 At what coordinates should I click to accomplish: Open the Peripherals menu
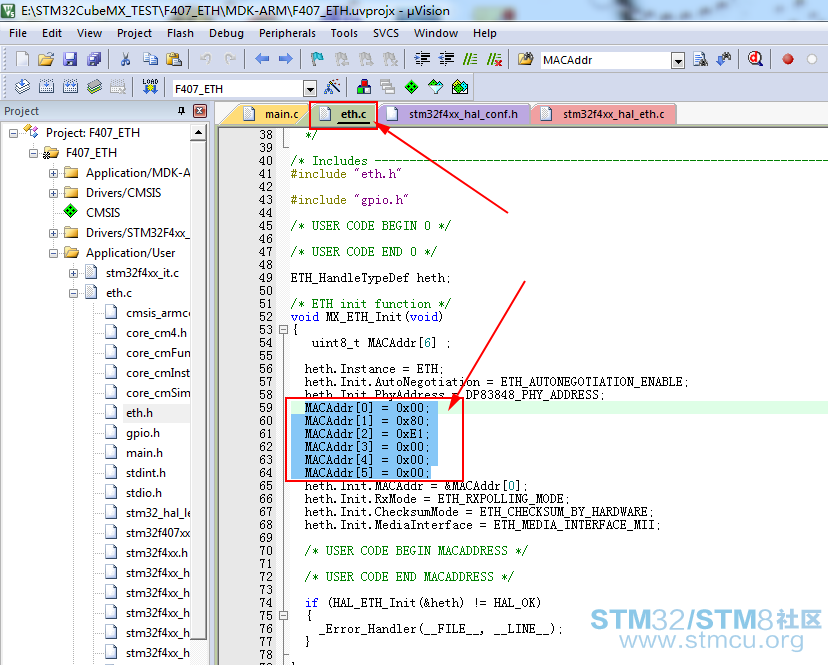(287, 33)
